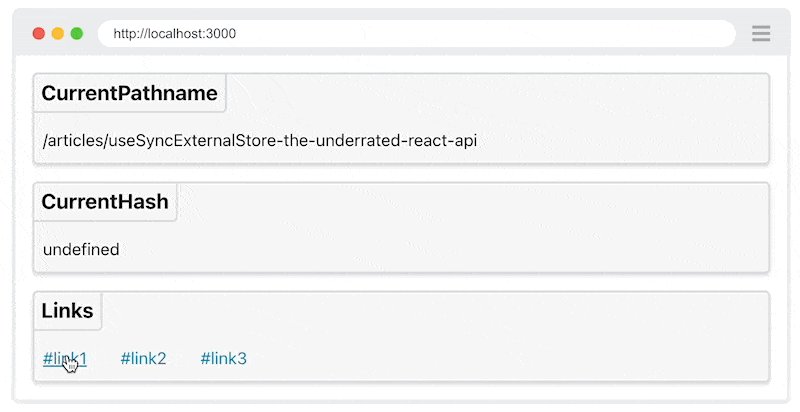Click the Links section heading

click(67, 311)
